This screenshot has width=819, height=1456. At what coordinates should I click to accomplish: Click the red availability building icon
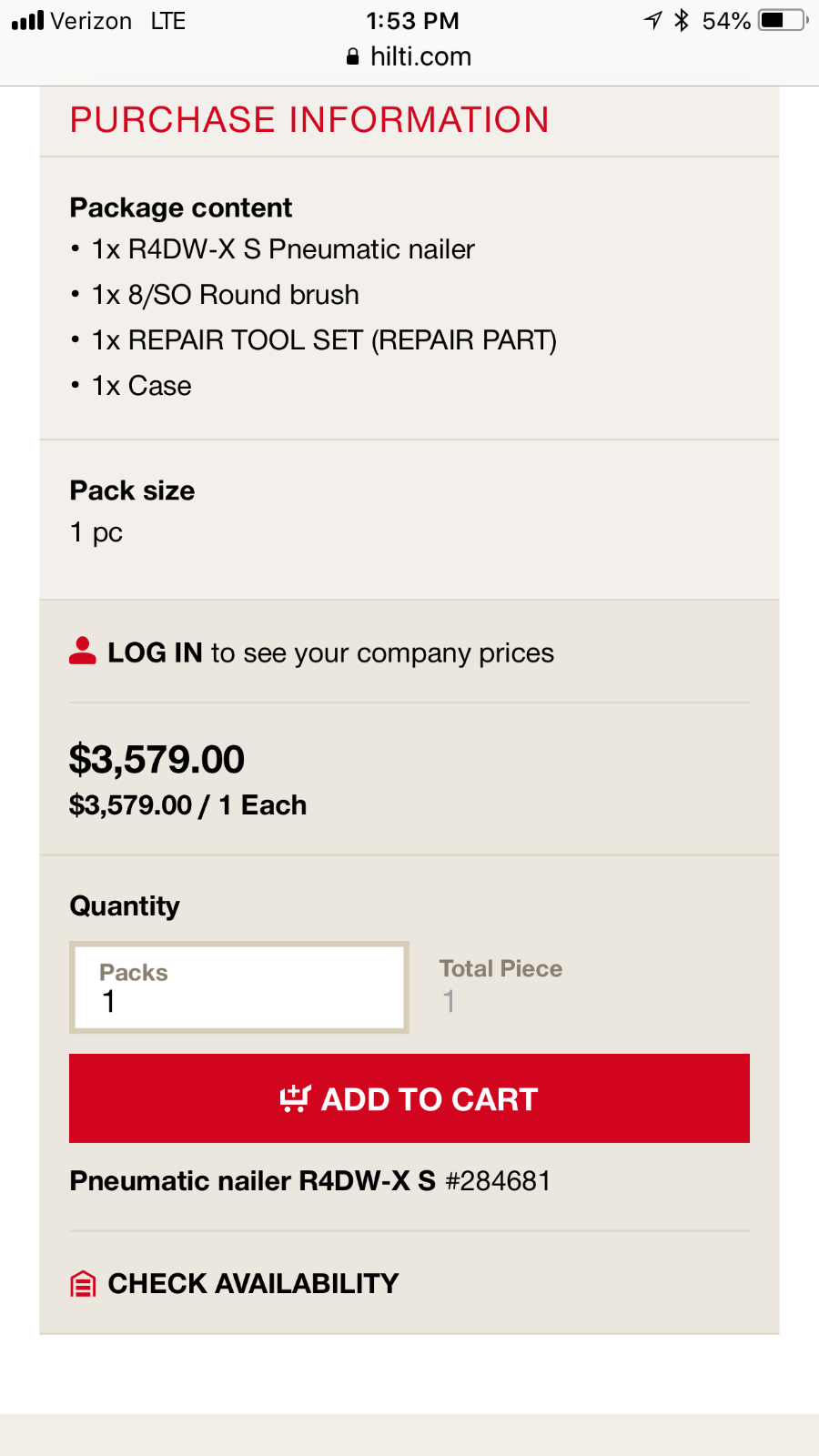click(x=83, y=1283)
